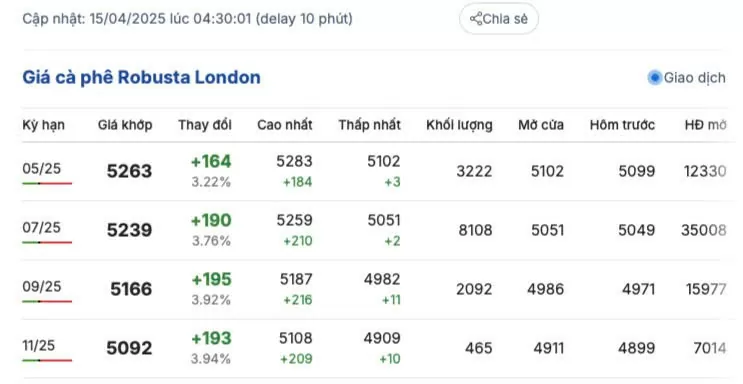Open the 11/25 contract row
This screenshot has height=384, width=743.
click(374, 348)
